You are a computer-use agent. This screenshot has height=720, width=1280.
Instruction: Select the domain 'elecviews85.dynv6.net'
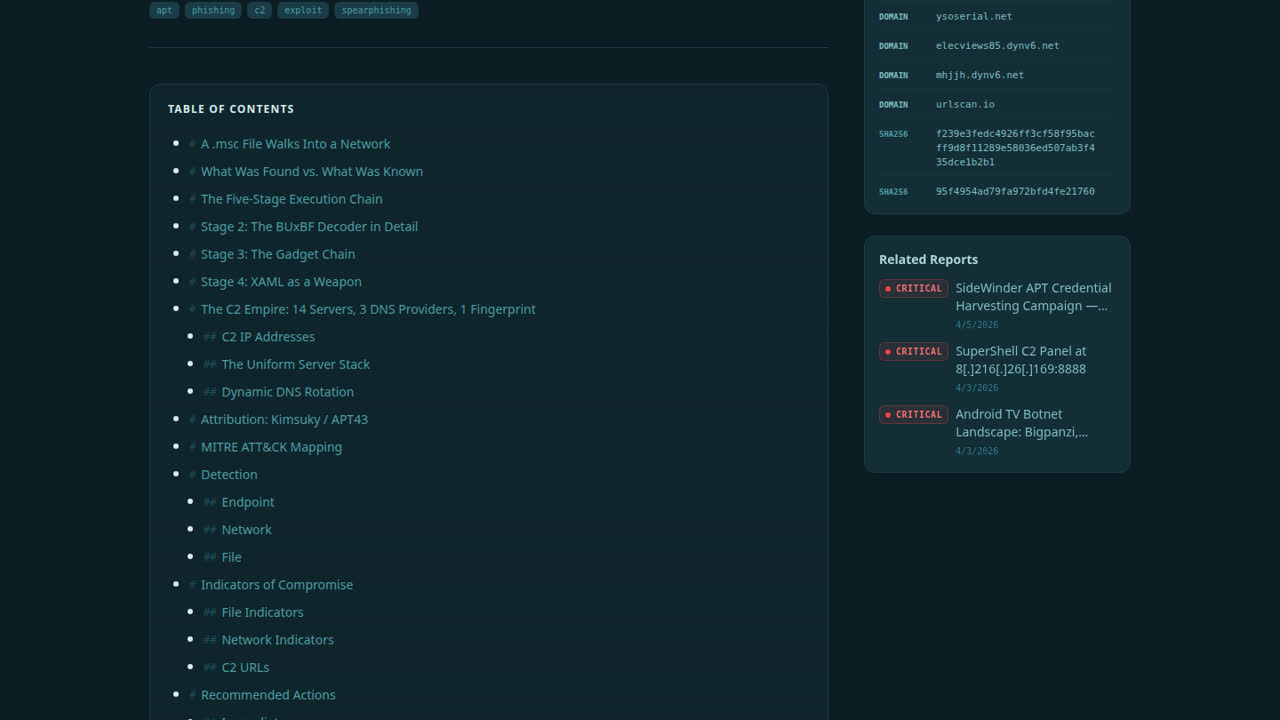[x=997, y=46]
